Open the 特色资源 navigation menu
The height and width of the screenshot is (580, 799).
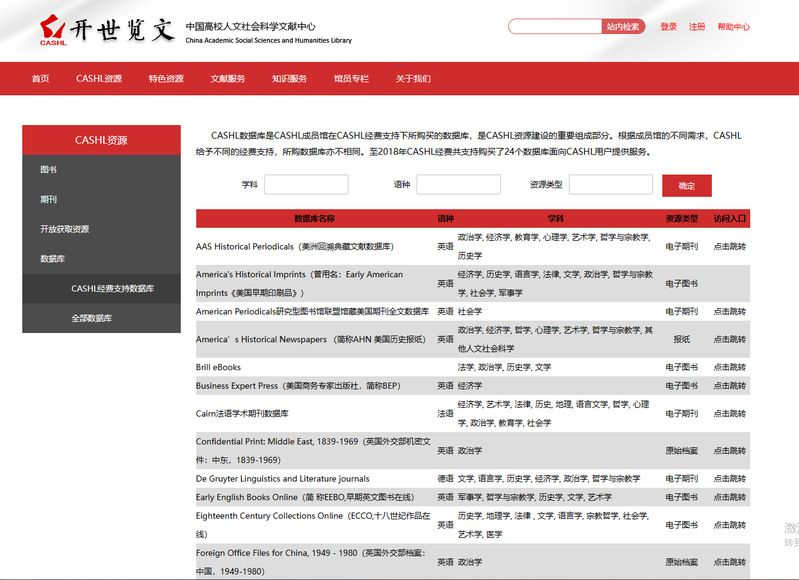click(166, 79)
